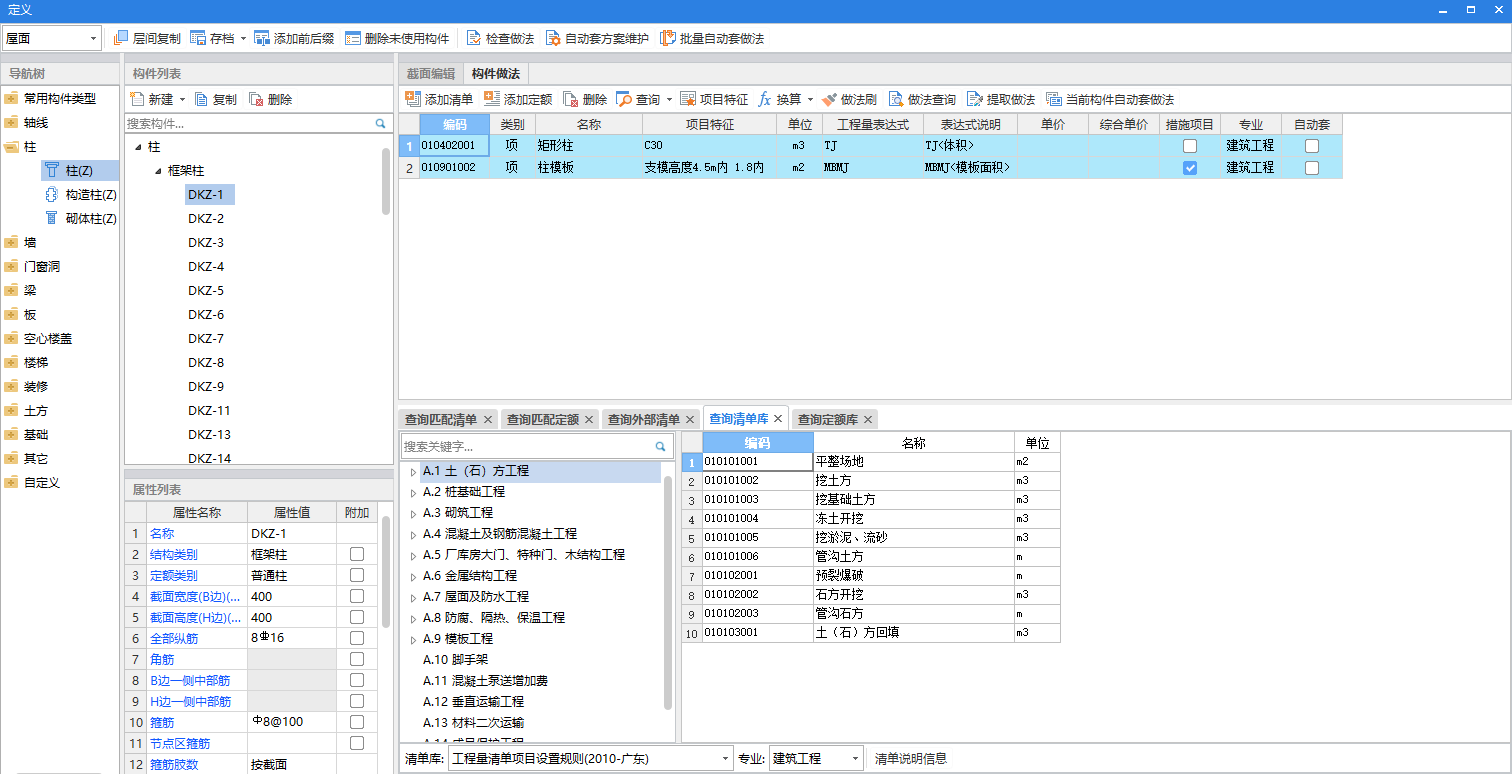This screenshot has width=1512, height=774.
Task: Check 附加 box for 截面宽度(B边)
Action: point(357,596)
